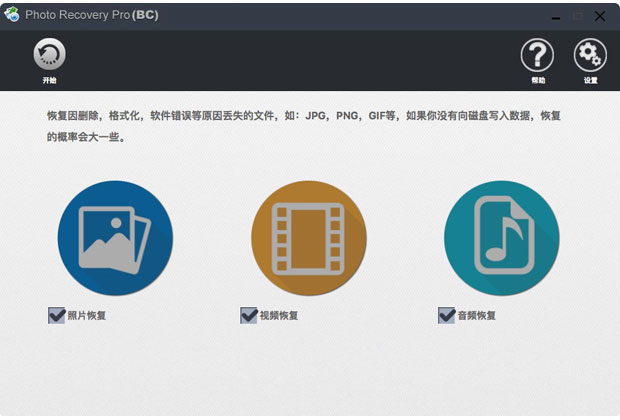This screenshot has width=620, height=420.
Task: Minimize the Photo Recovery Pro window
Action: (x=556, y=18)
